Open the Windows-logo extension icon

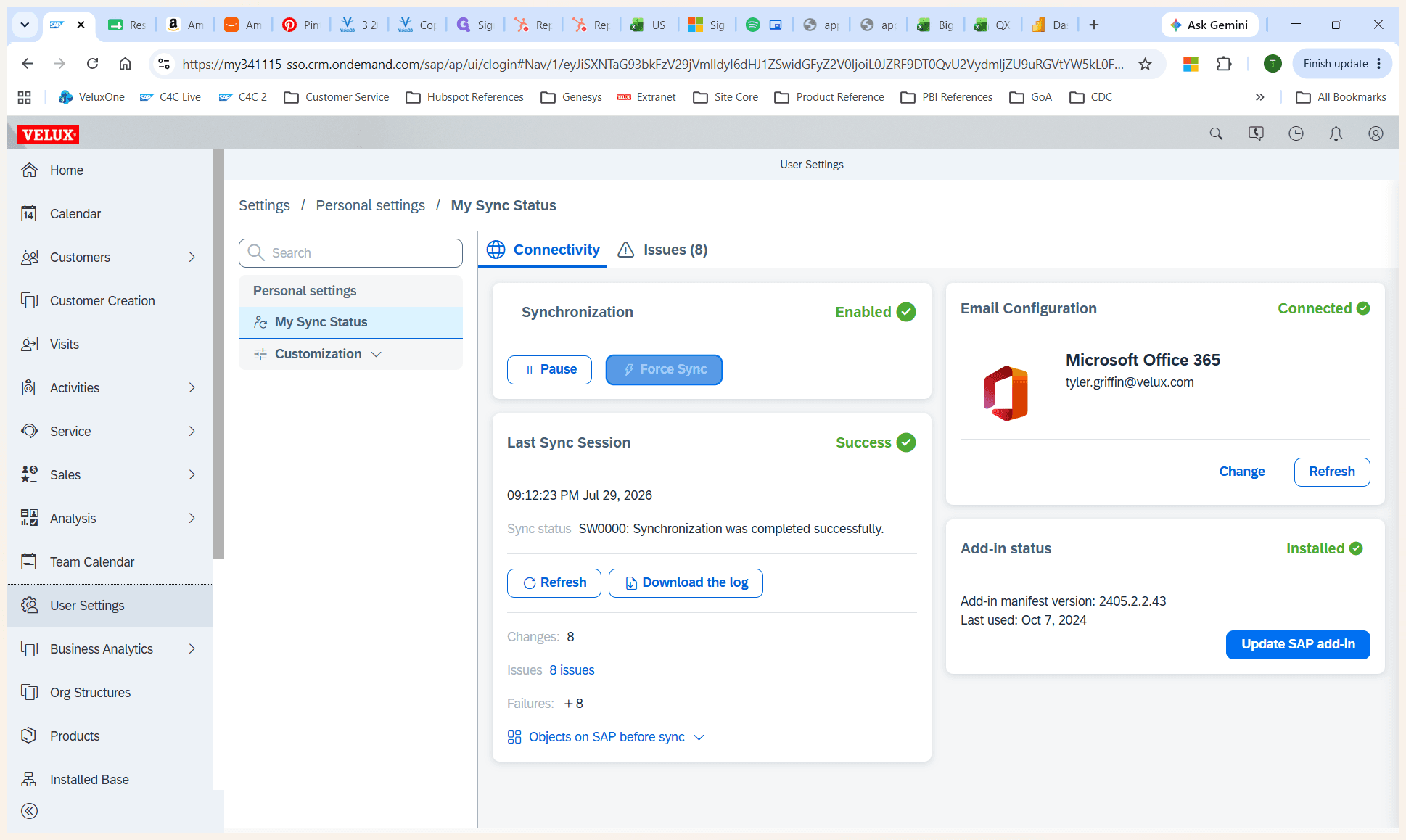1191,64
